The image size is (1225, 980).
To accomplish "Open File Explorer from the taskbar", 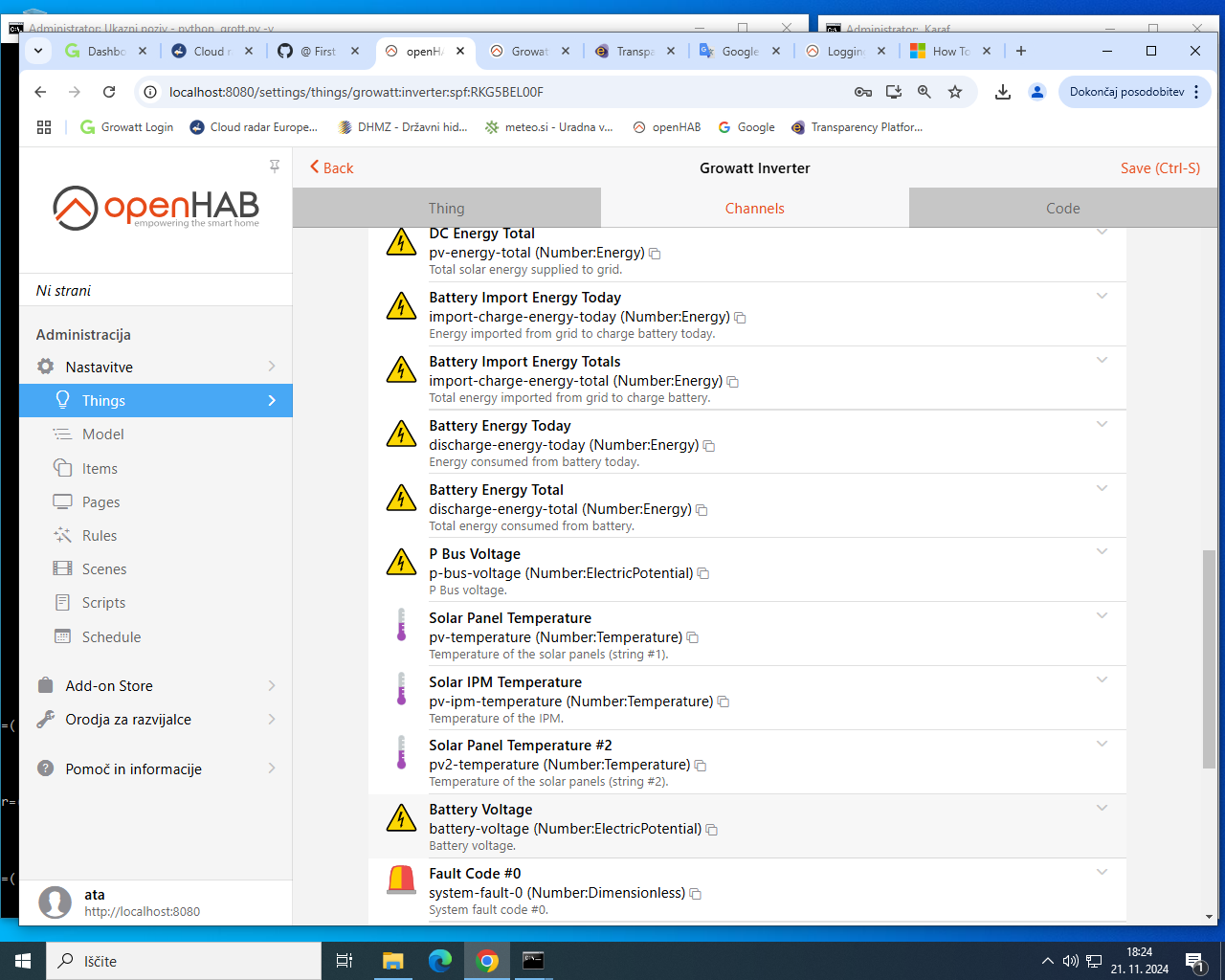I will pyautogui.click(x=393, y=961).
